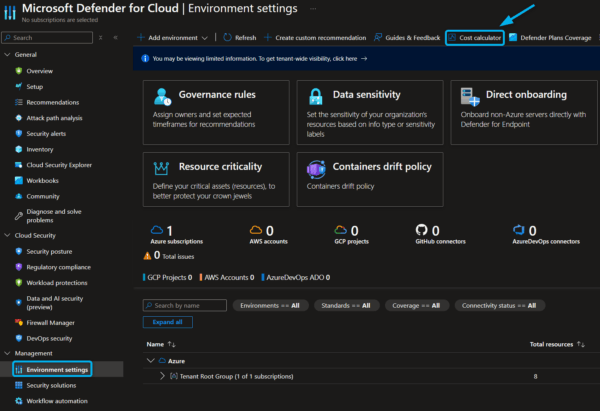The image size is (600, 411).
Task: Open DevOps security icon
Action: [18, 338]
